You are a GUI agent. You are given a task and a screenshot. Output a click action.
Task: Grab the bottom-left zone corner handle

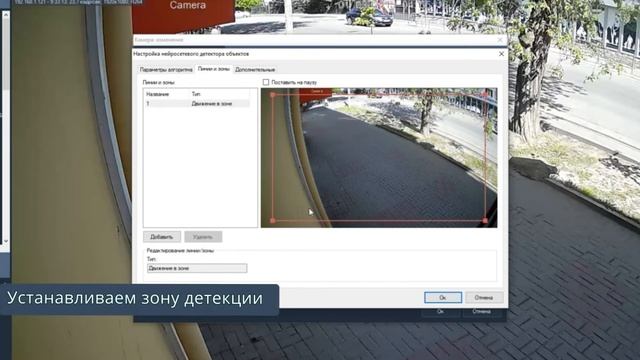coord(273,220)
